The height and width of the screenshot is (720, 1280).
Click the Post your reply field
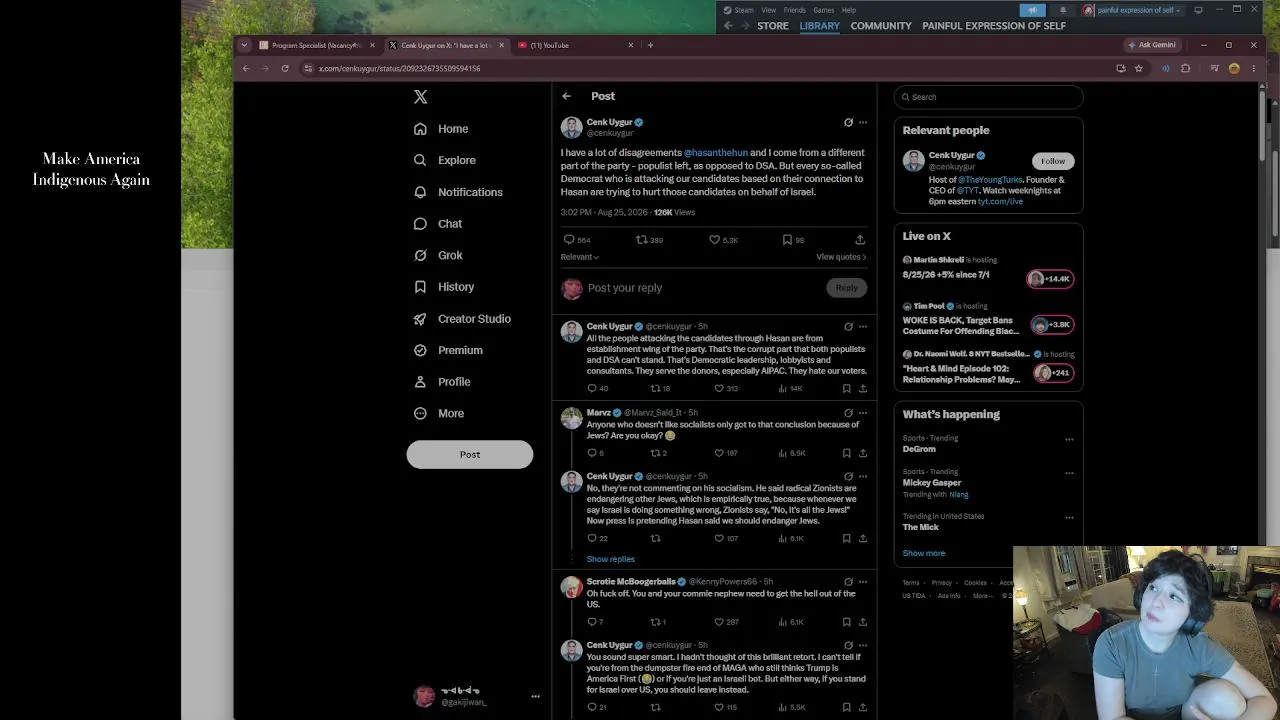pyautogui.click(x=704, y=288)
